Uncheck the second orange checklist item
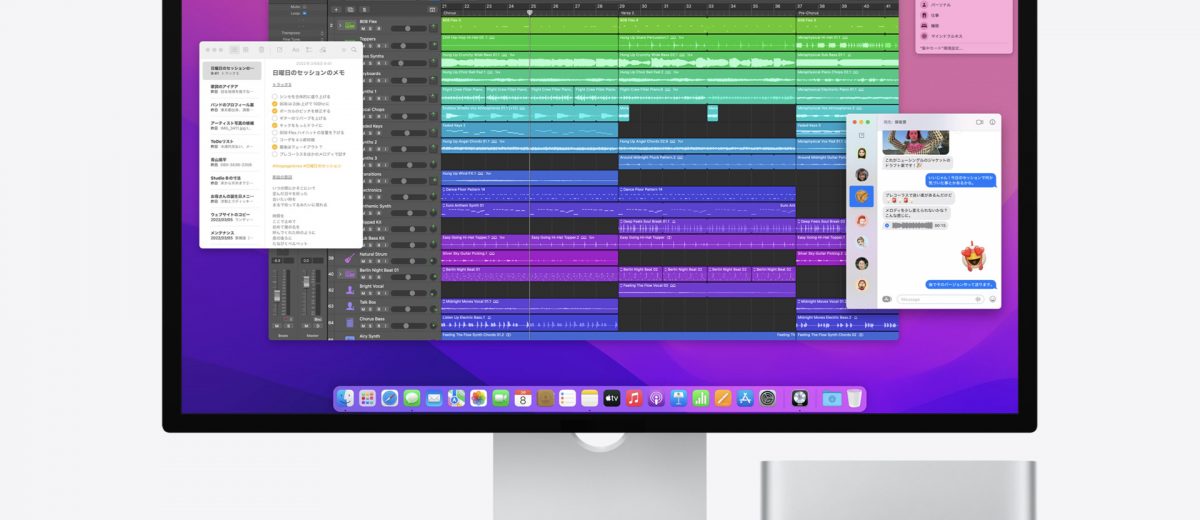The image size is (1200, 520). pos(275,110)
